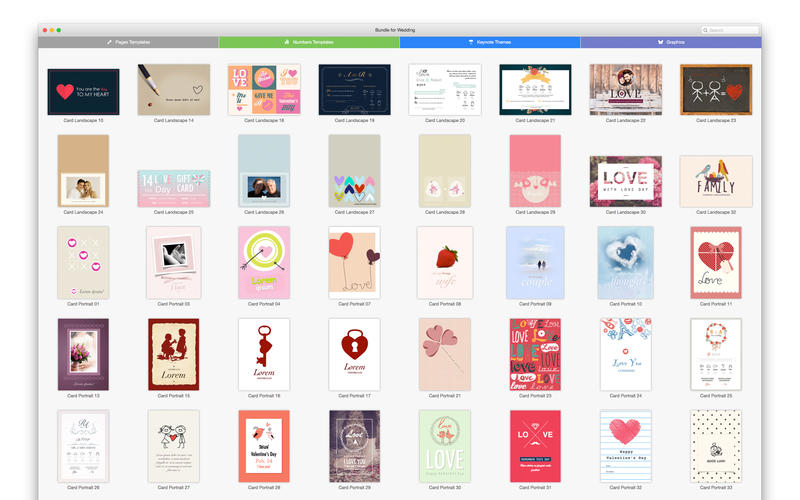Open Card Landscape 25 gift card template
800x500 pixels.
tap(173, 189)
